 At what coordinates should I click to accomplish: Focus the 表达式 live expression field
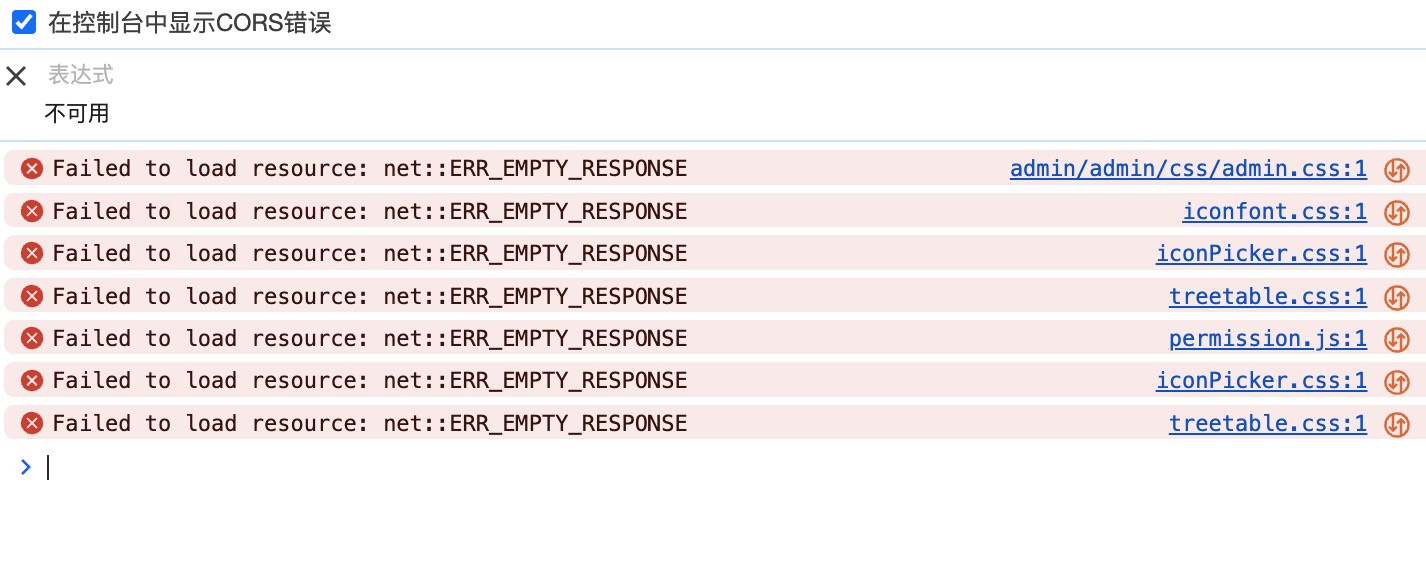click(81, 75)
